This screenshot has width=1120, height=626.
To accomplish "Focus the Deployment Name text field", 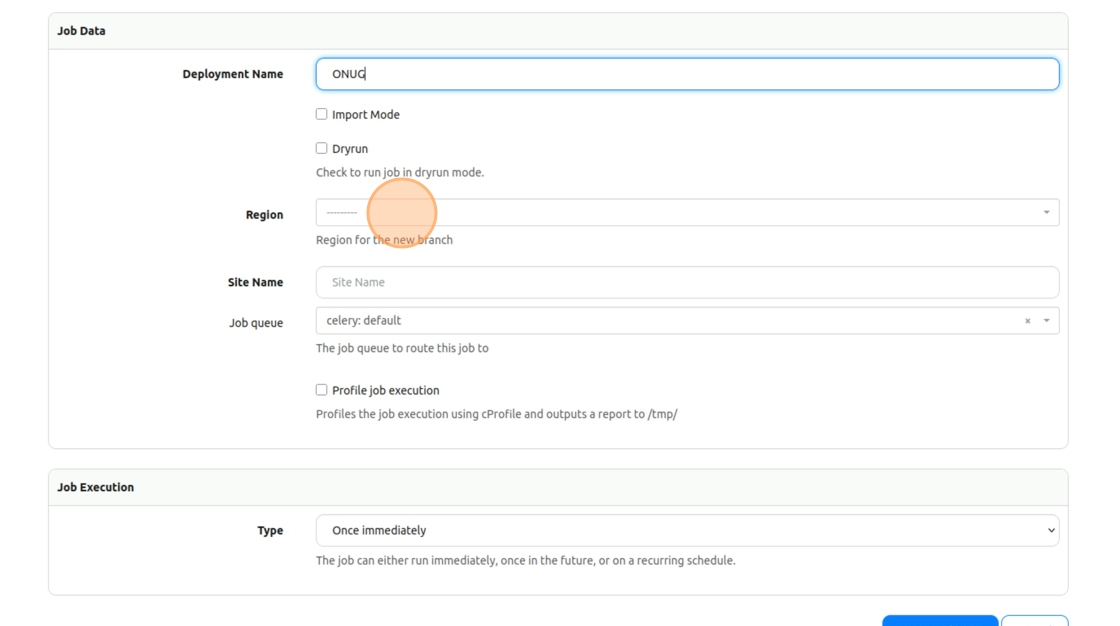I will (687, 74).
